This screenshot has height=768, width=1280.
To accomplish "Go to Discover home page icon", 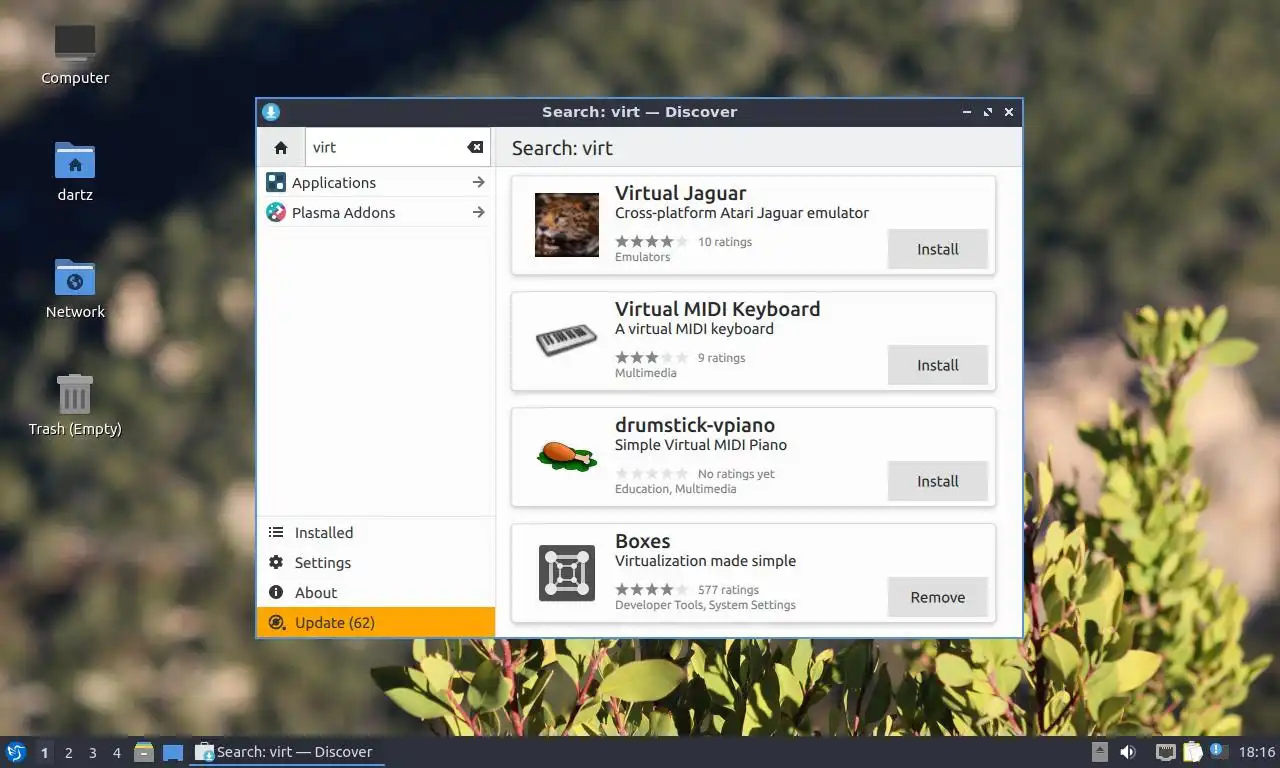I will (x=281, y=147).
